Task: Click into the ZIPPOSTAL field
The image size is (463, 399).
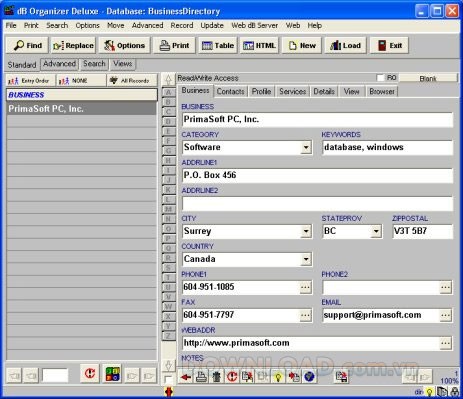Action: click(422, 231)
